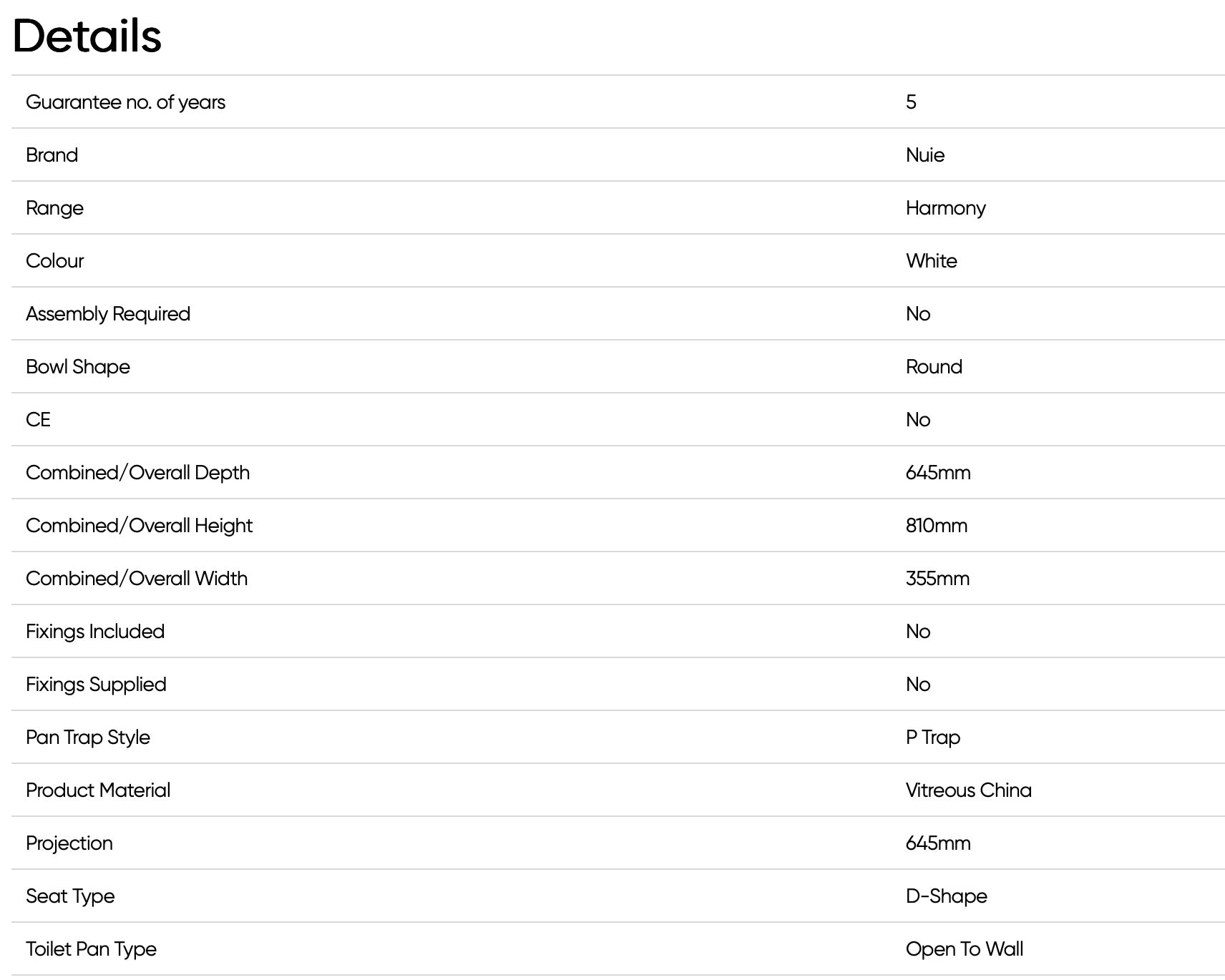Screen dimensions: 1225x980
Task: Click the Toilet Pan Type label
Action: tap(91, 949)
